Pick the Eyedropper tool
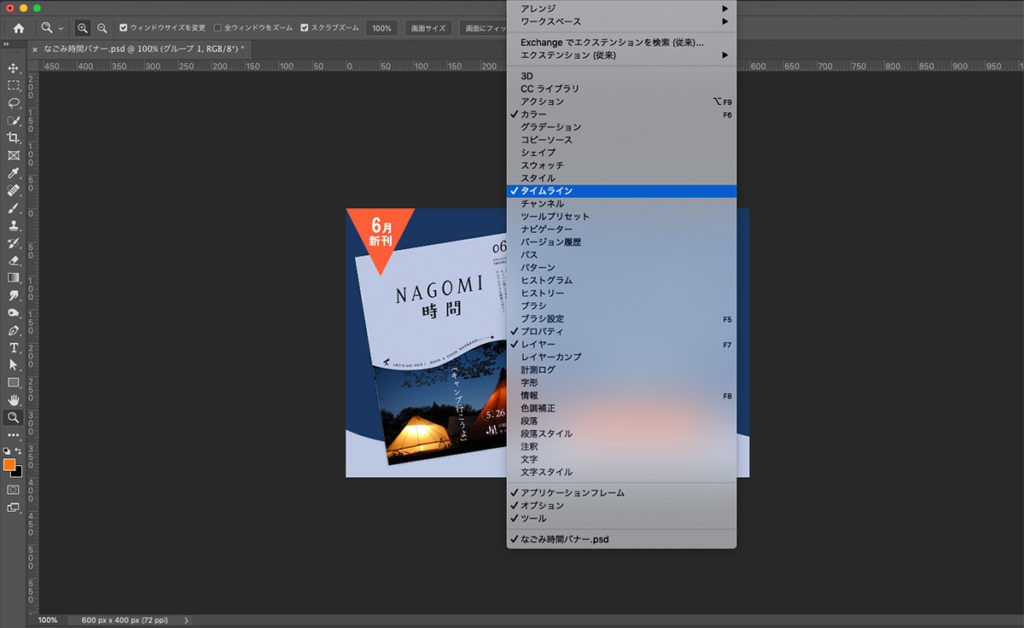The width and height of the screenshot is (1024, 628). click(14, 173)
